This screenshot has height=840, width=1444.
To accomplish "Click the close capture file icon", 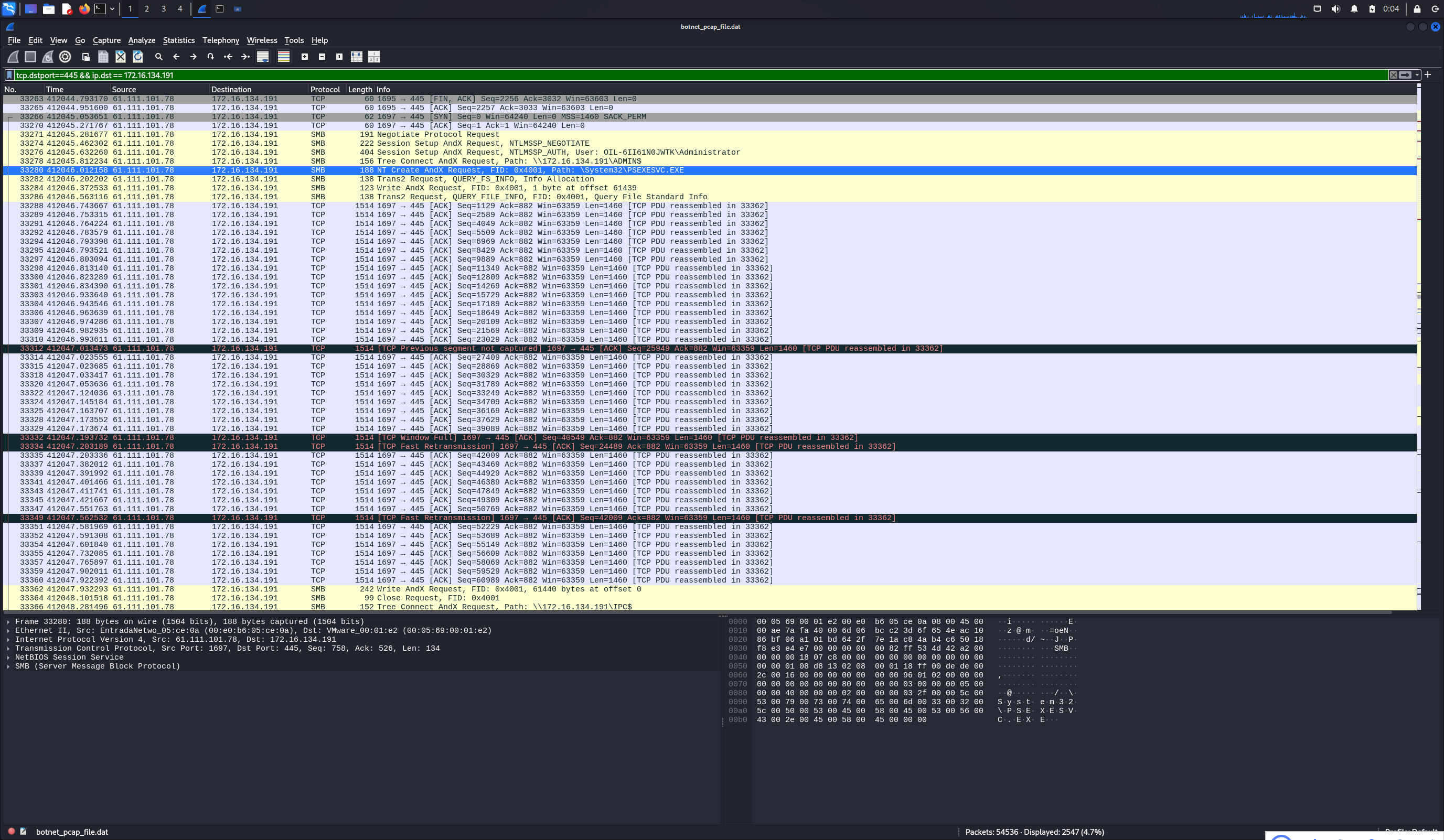I will 120,57.
